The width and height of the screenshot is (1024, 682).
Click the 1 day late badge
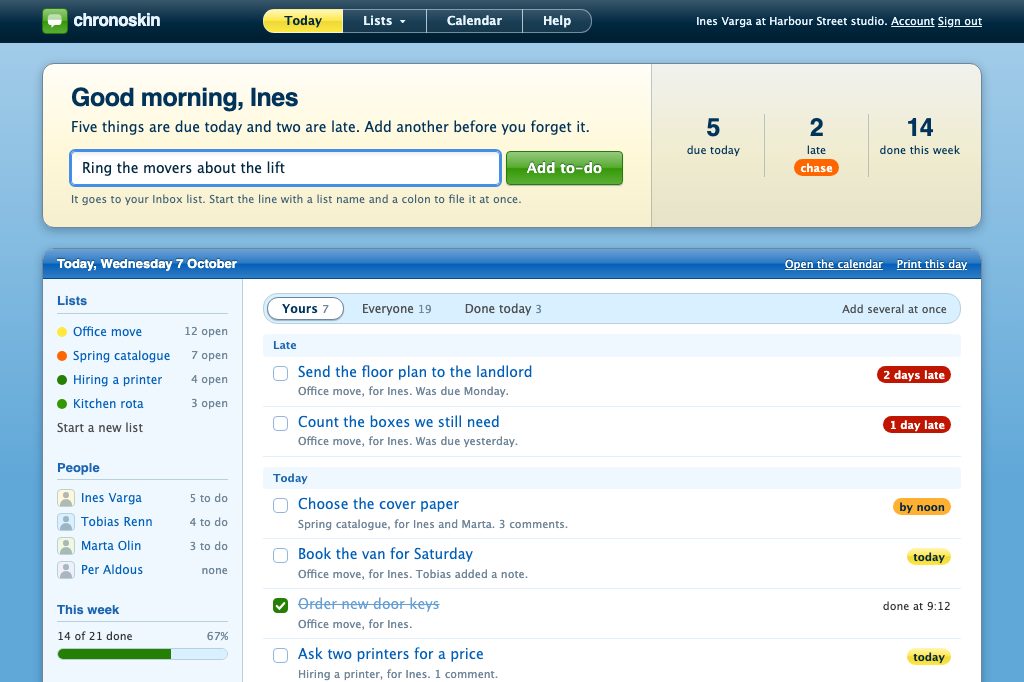click(917, 425)
